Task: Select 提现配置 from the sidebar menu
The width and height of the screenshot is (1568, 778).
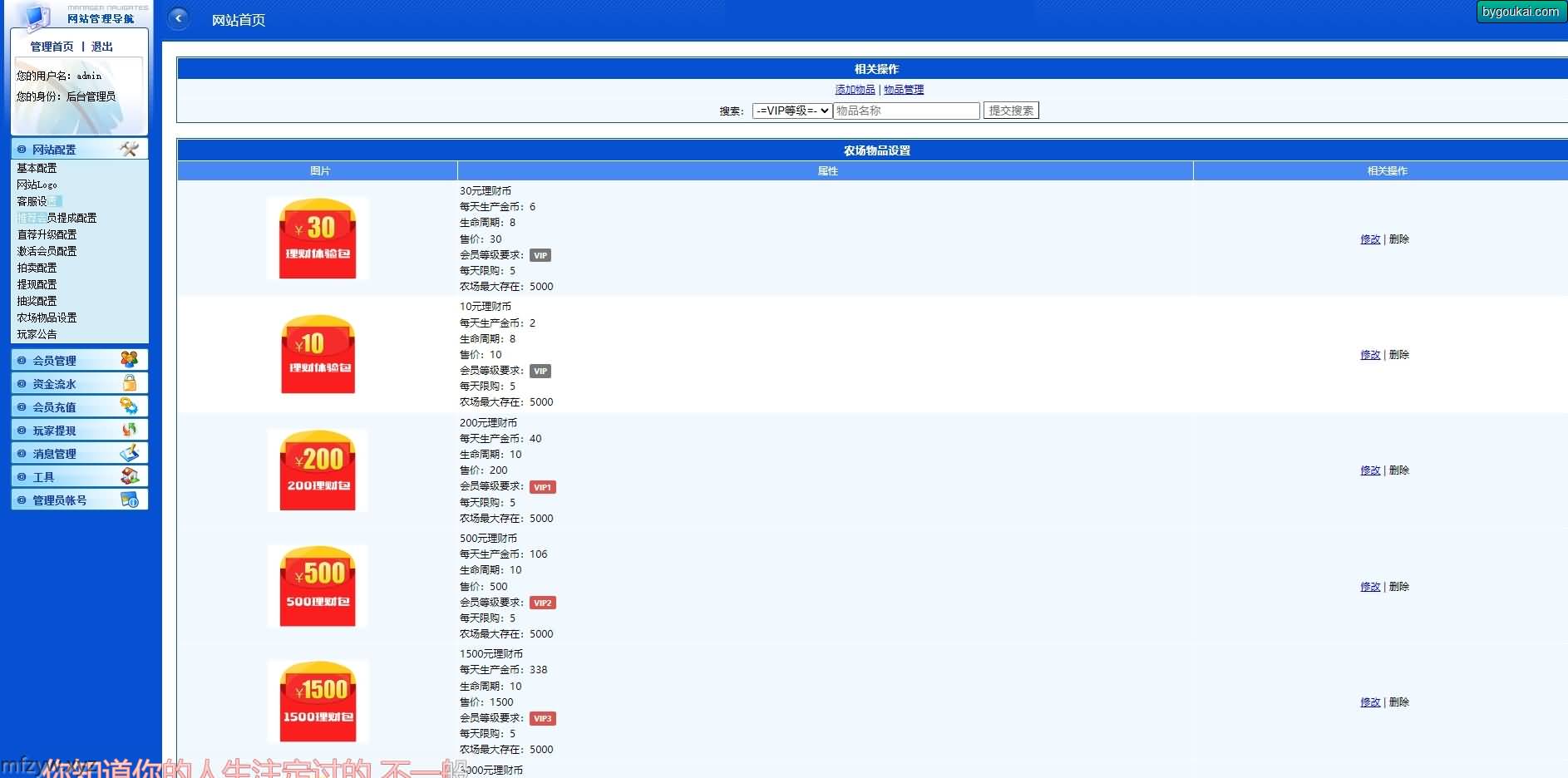Action: 37,284
